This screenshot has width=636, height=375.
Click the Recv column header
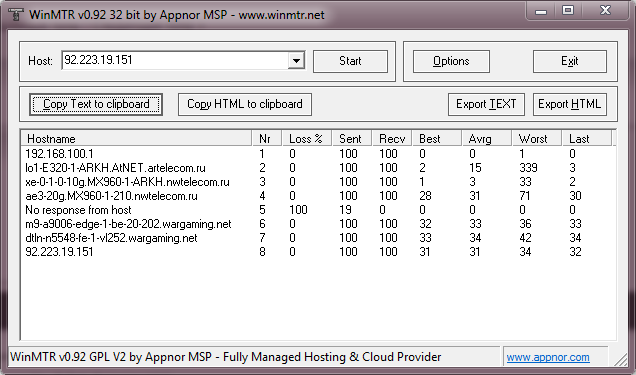click(392, 139)
